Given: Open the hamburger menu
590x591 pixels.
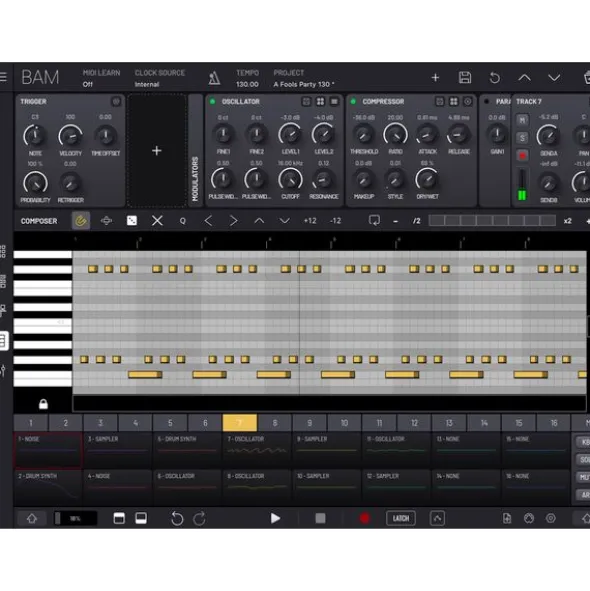Looking at the screenshot, I should (x=3, y=77).
